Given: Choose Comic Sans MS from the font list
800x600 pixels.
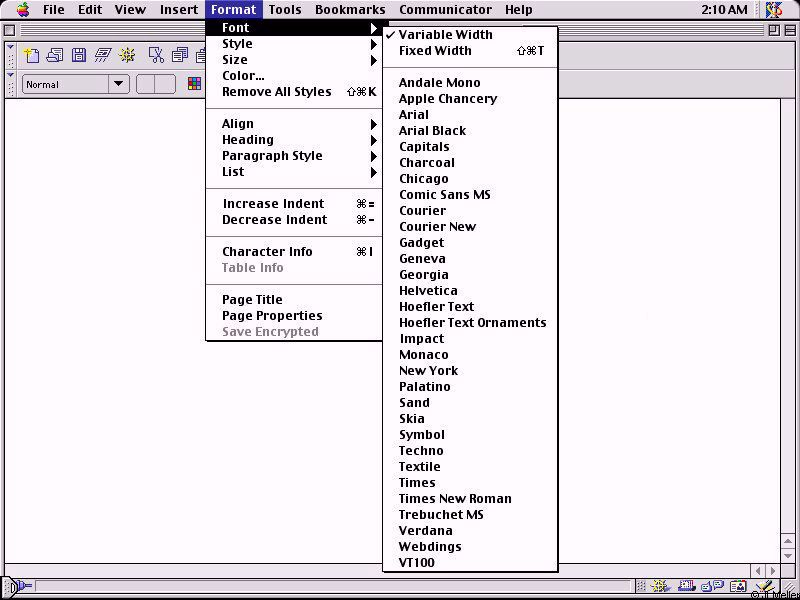Looking at the screenshot, I should click(444, 195).
